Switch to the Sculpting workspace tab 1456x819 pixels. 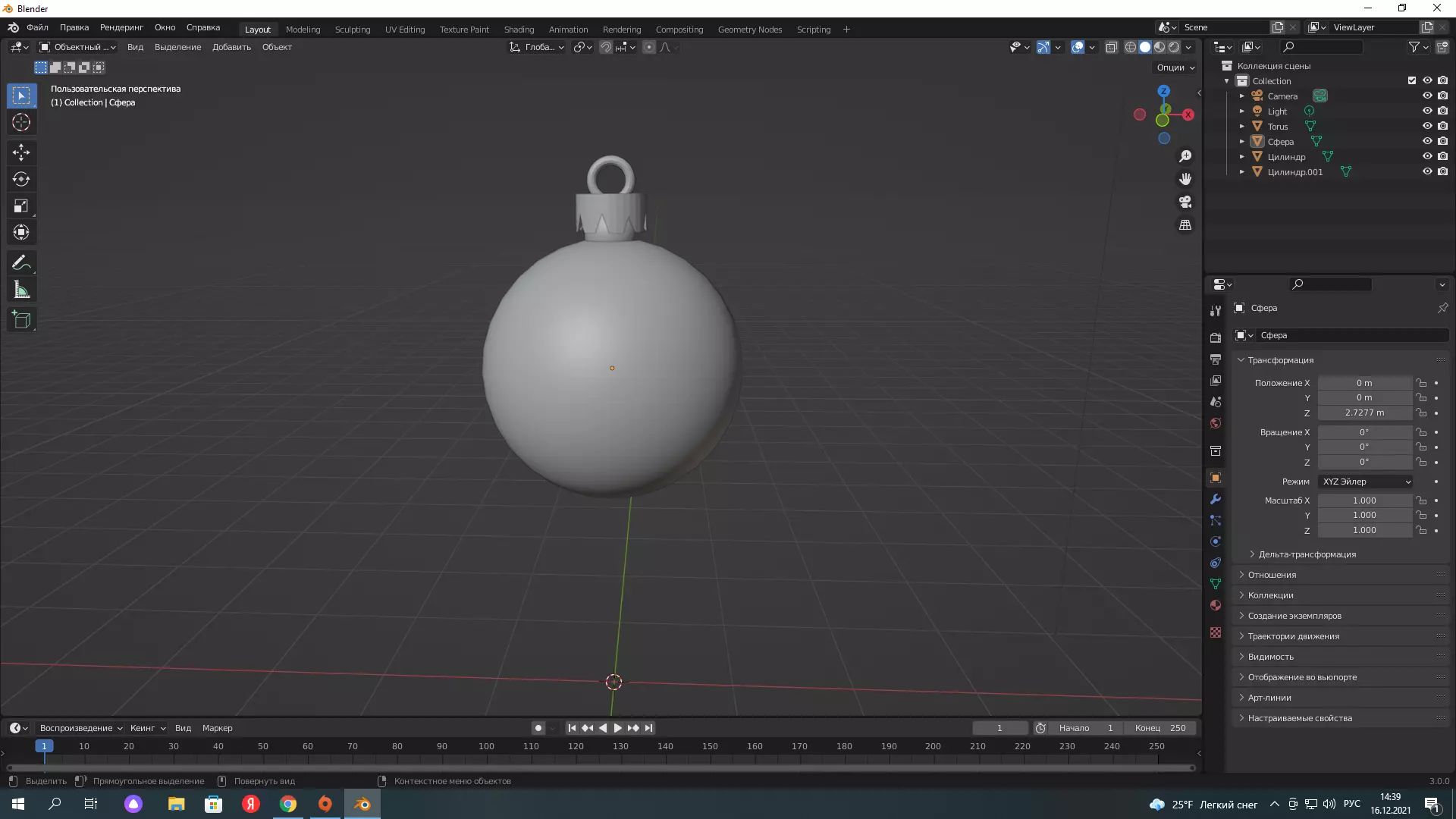coord(353,30)
